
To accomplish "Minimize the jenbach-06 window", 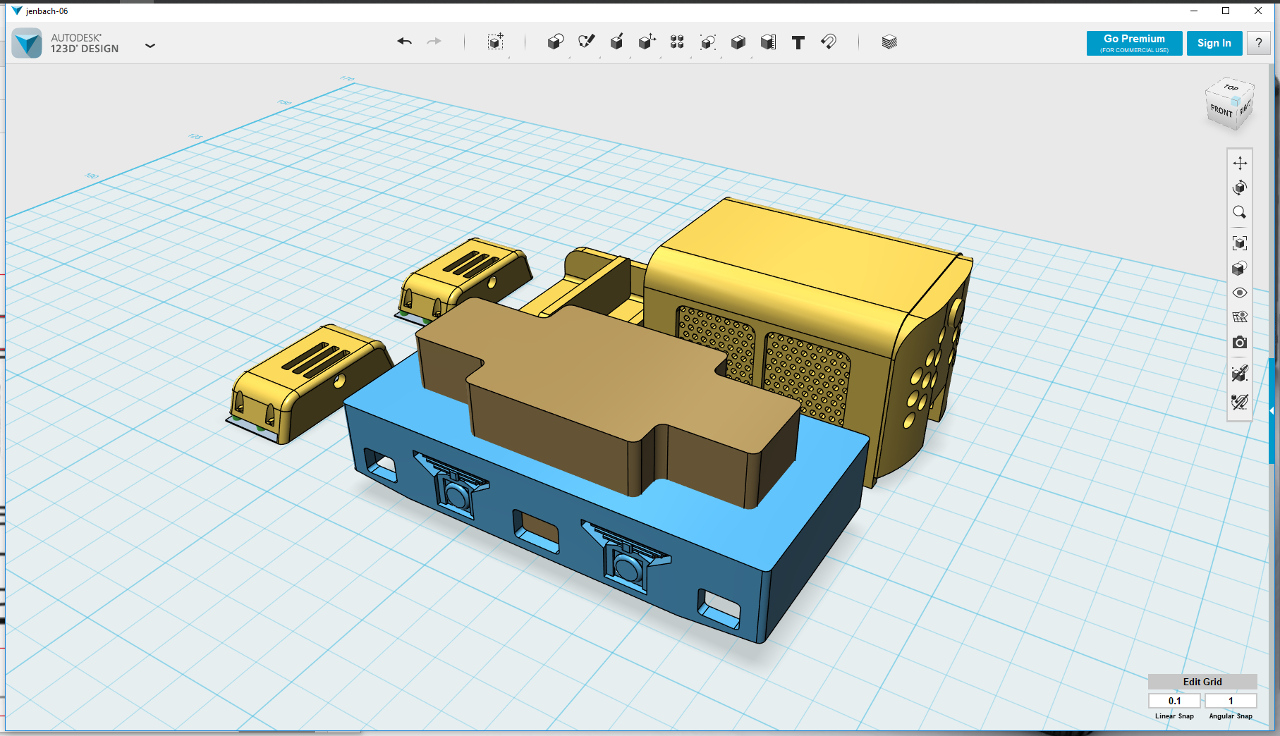I will coord(1196,10).
